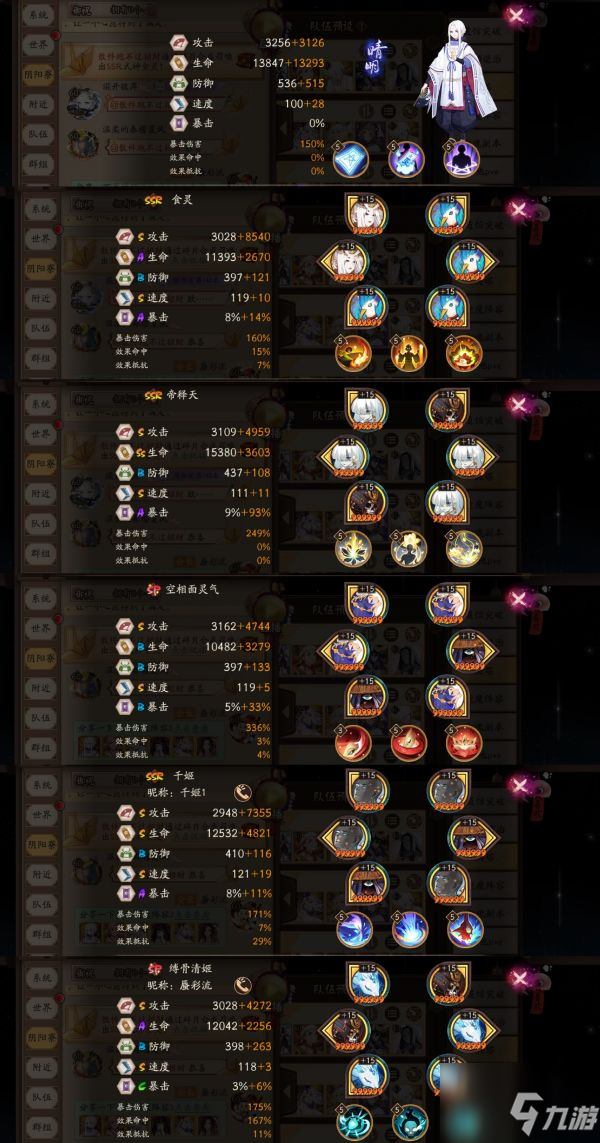Tap 空相面灵气's third red skill icon

[x=464, y=743]
